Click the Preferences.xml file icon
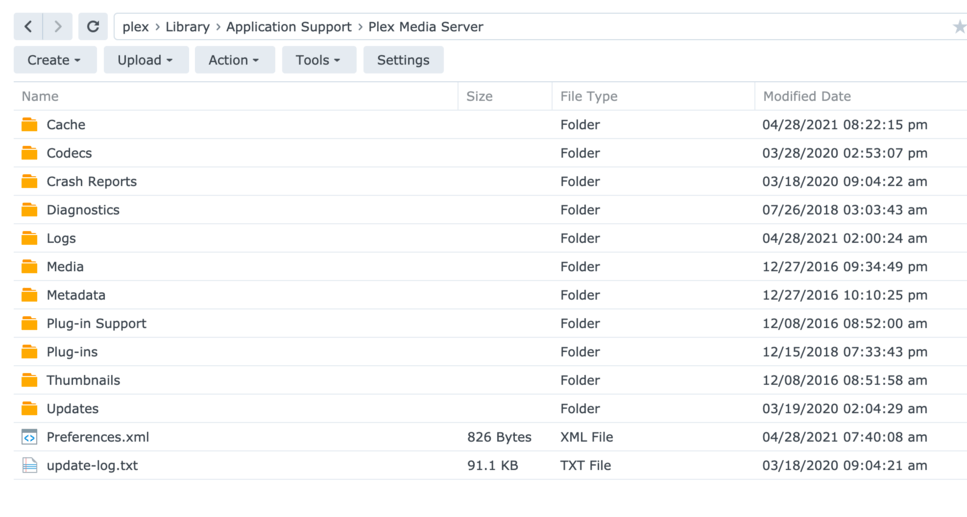967x517 pixels. coord(29,437)
